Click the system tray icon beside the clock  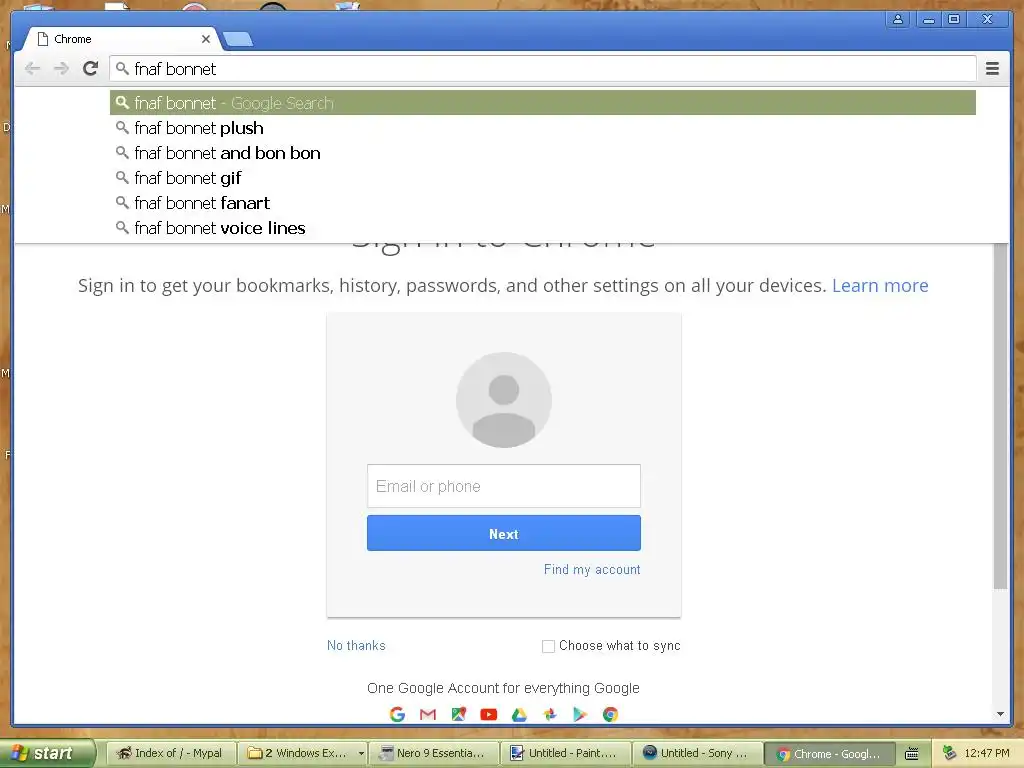950,753
